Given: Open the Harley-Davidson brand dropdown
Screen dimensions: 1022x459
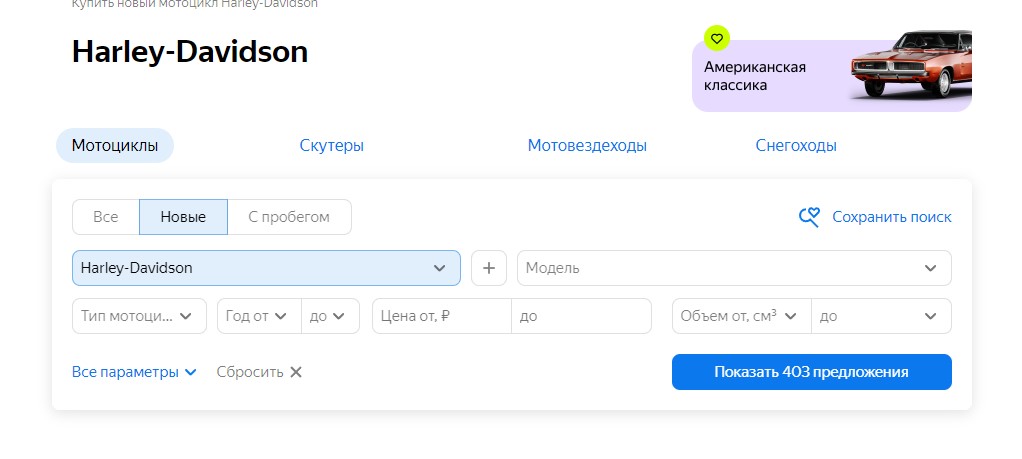Looking at the screenshot, I should click(266, 268).
